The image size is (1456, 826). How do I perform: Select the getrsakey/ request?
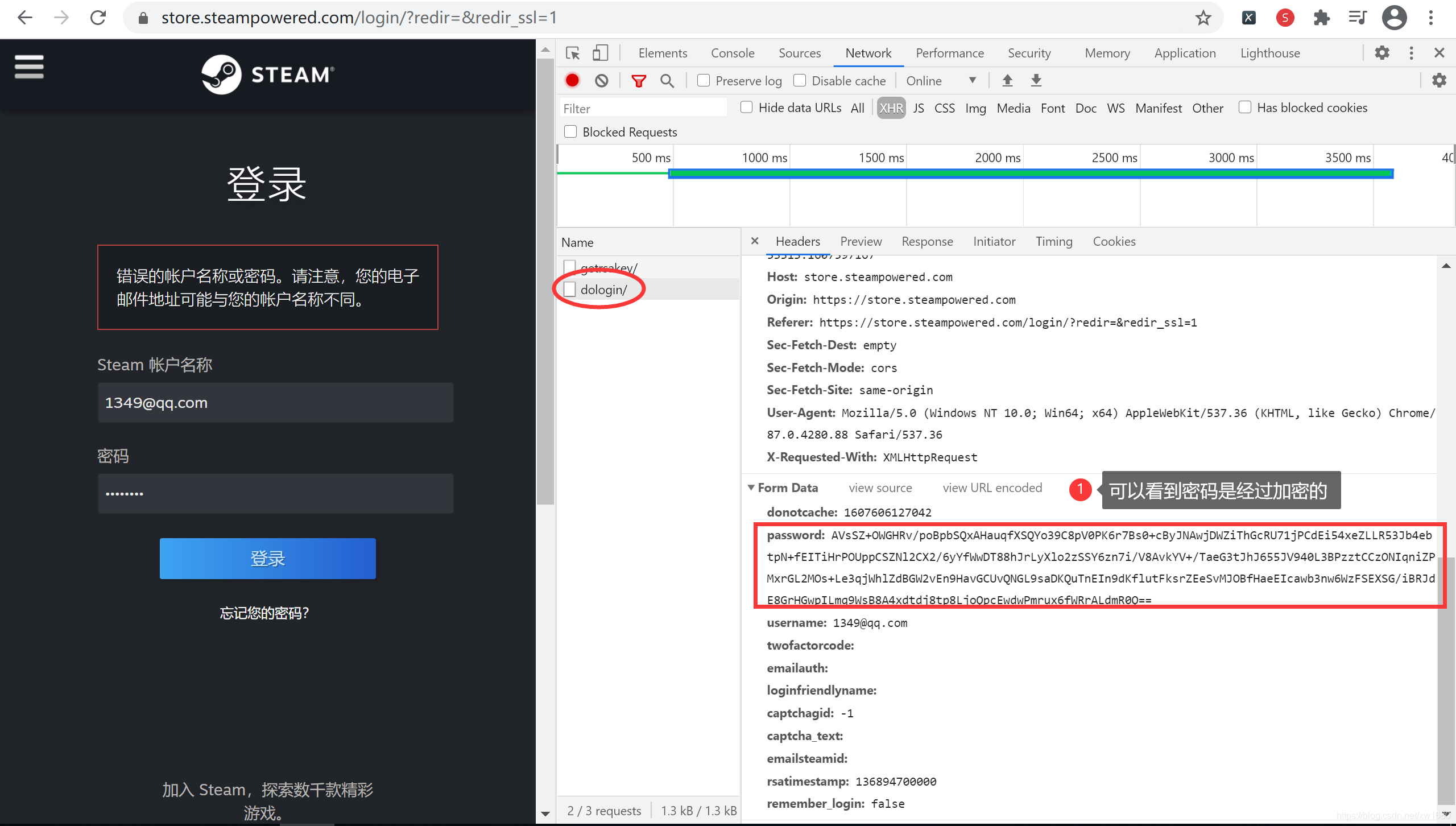[x=648, y=267]
